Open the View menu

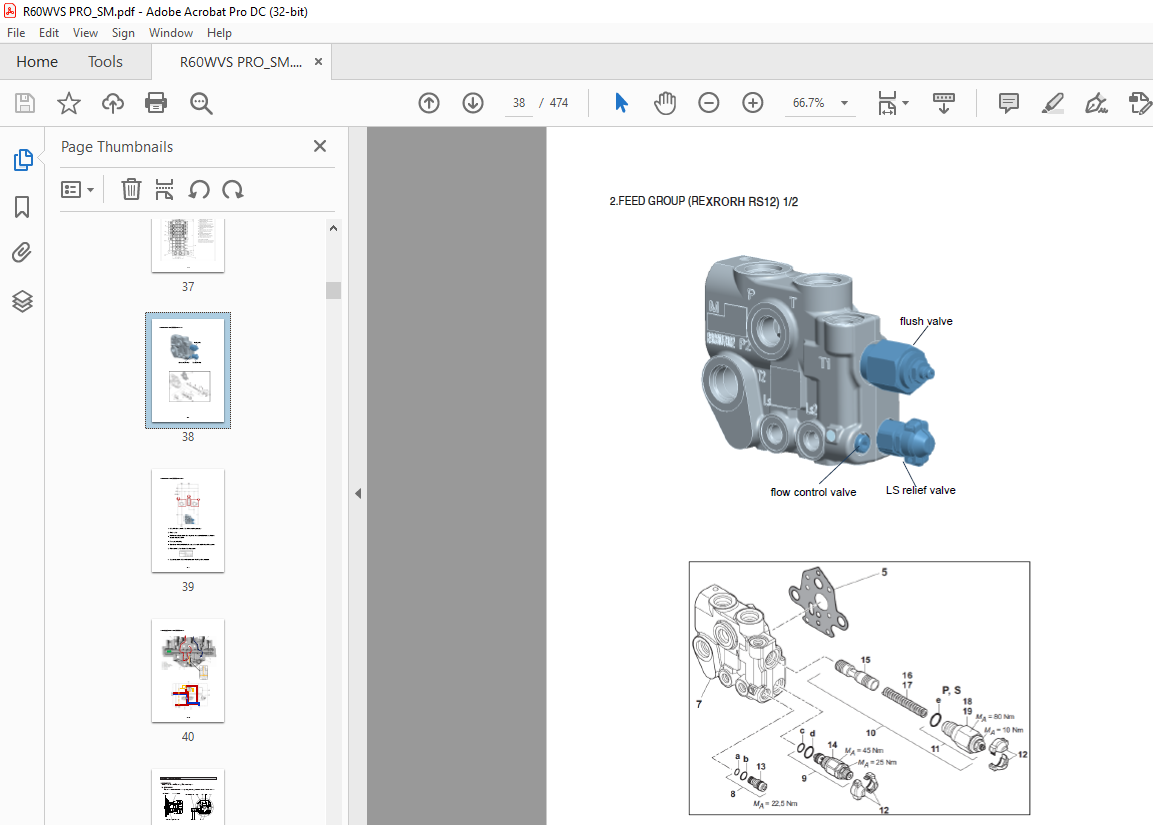click(85, 33)
